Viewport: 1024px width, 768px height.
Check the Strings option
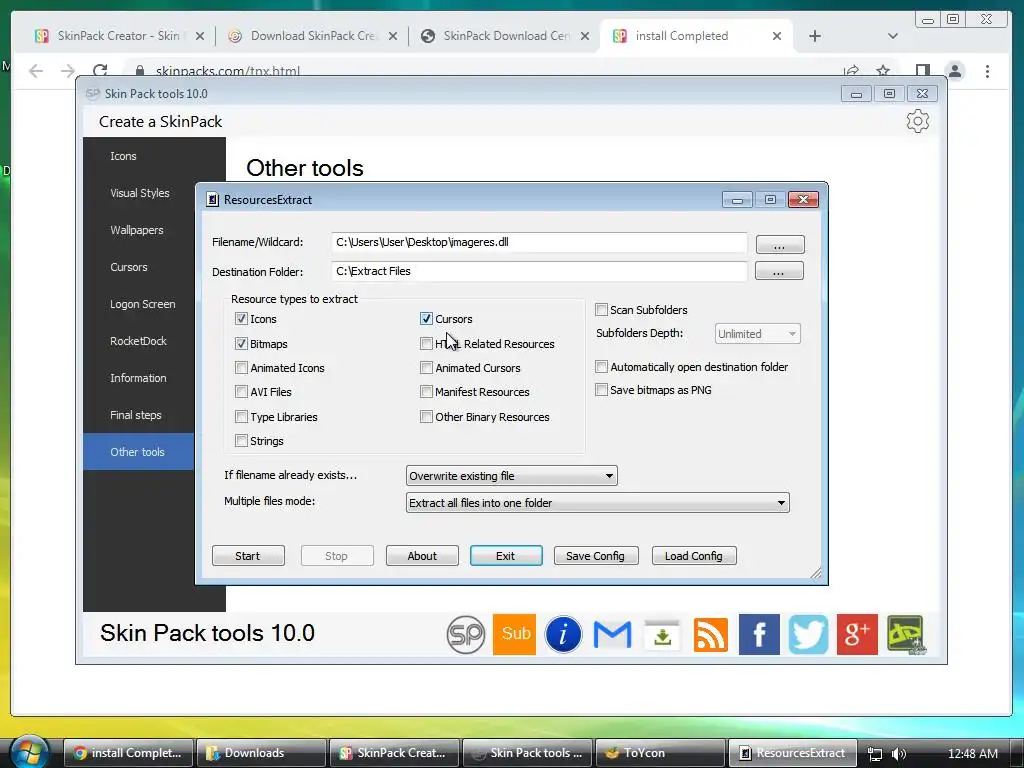241,441
